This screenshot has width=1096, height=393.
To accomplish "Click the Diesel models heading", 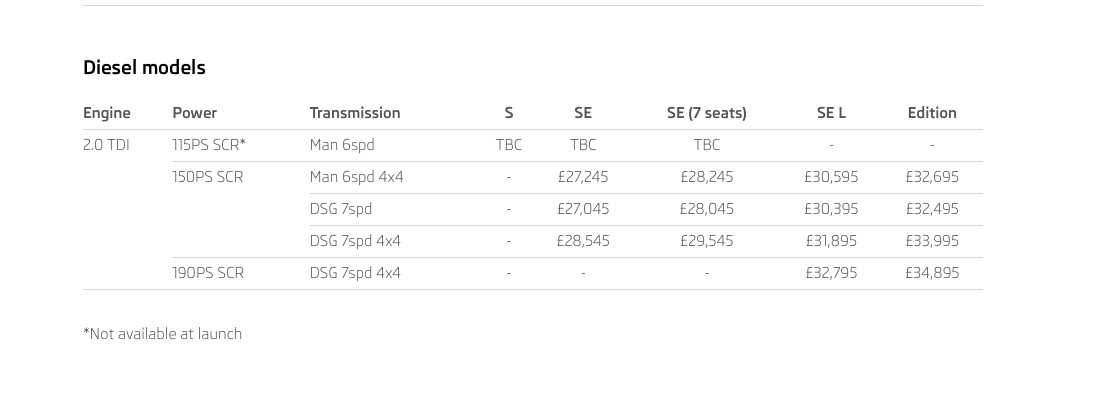I will point(144,68).
